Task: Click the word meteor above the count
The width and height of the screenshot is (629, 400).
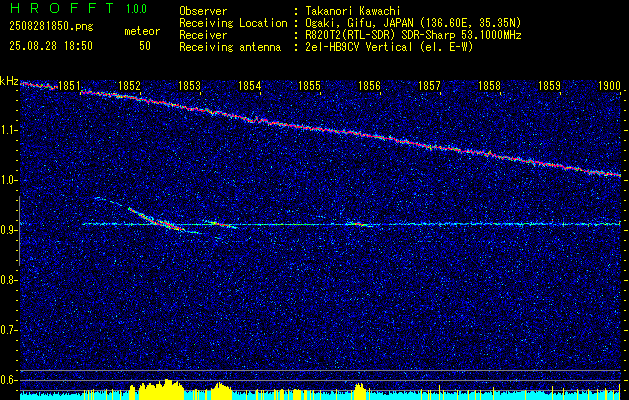Action: 142,31
